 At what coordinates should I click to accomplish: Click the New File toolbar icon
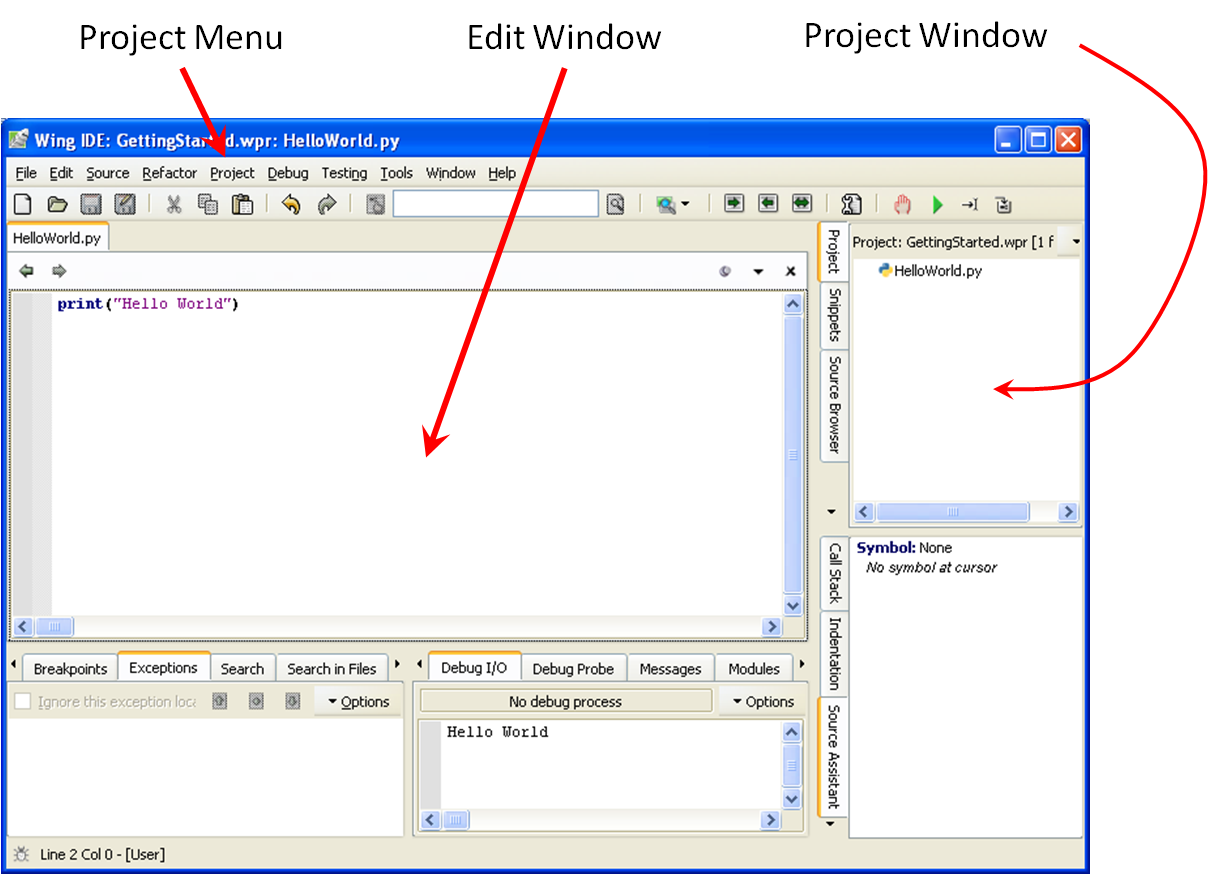coord(22,204)
